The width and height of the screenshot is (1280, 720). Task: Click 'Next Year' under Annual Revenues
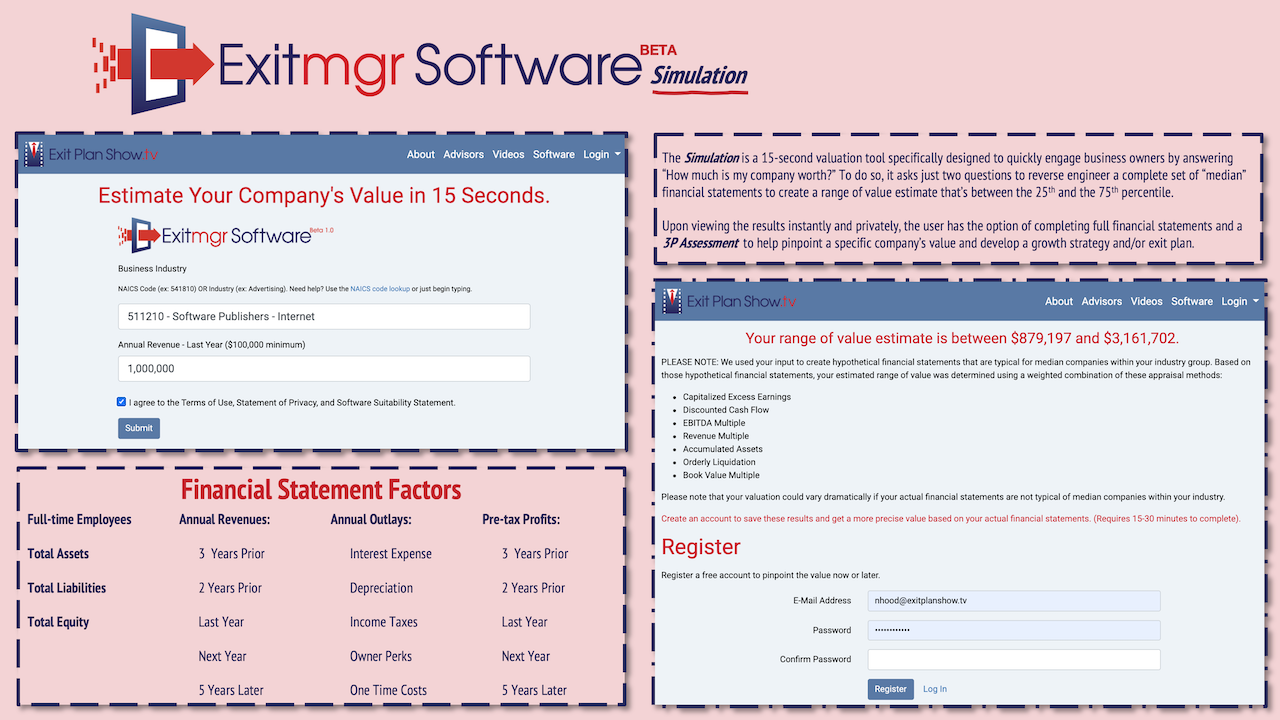coord(222,656)
